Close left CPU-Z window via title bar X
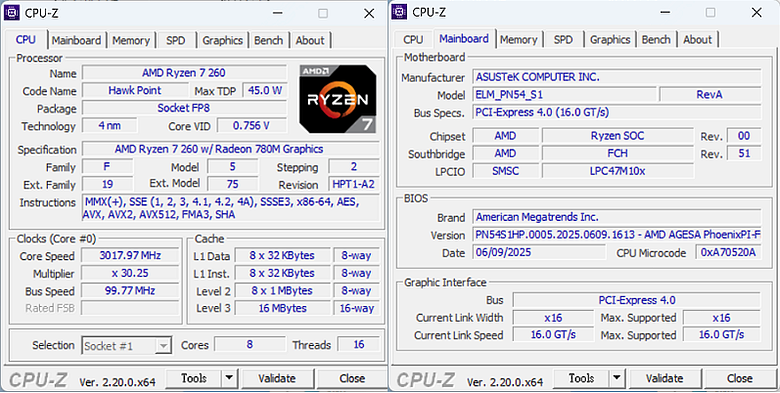 pyautogui.click(x=369, y=13)
